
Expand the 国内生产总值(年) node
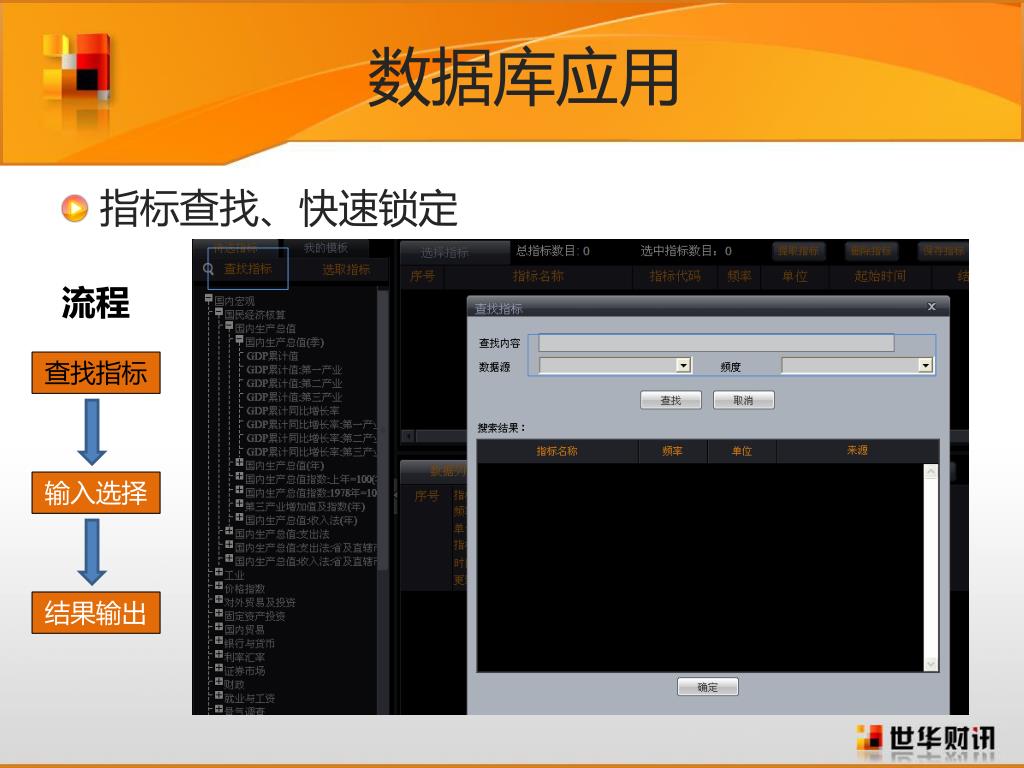click(x=240, y=463)
